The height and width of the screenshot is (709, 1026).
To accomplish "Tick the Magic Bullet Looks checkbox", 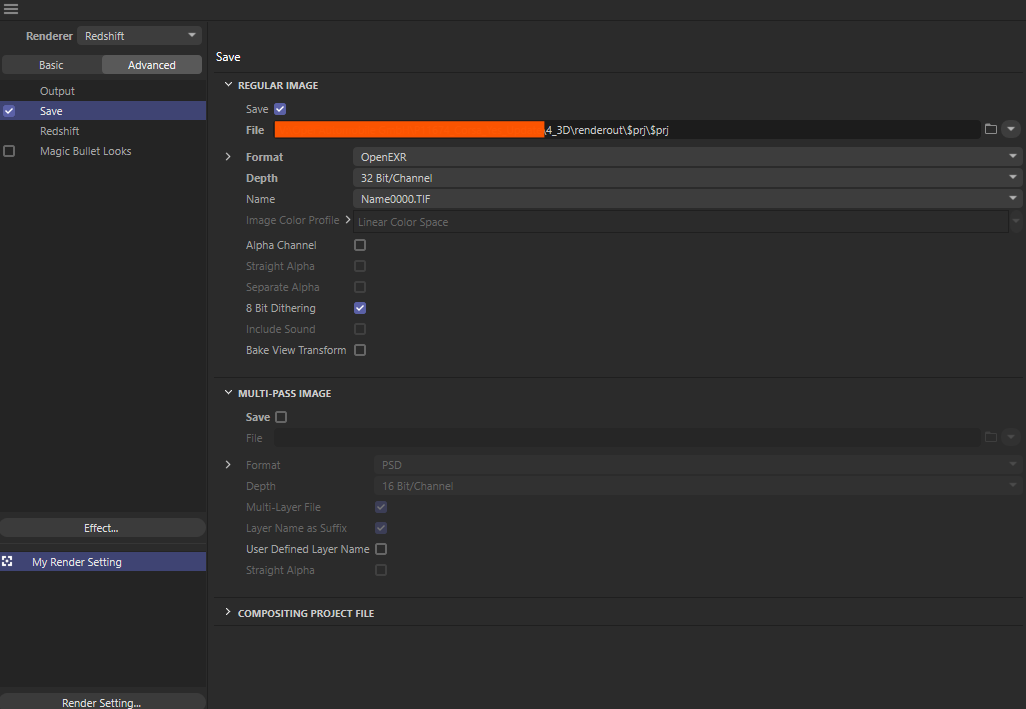I will coord(9,151).
